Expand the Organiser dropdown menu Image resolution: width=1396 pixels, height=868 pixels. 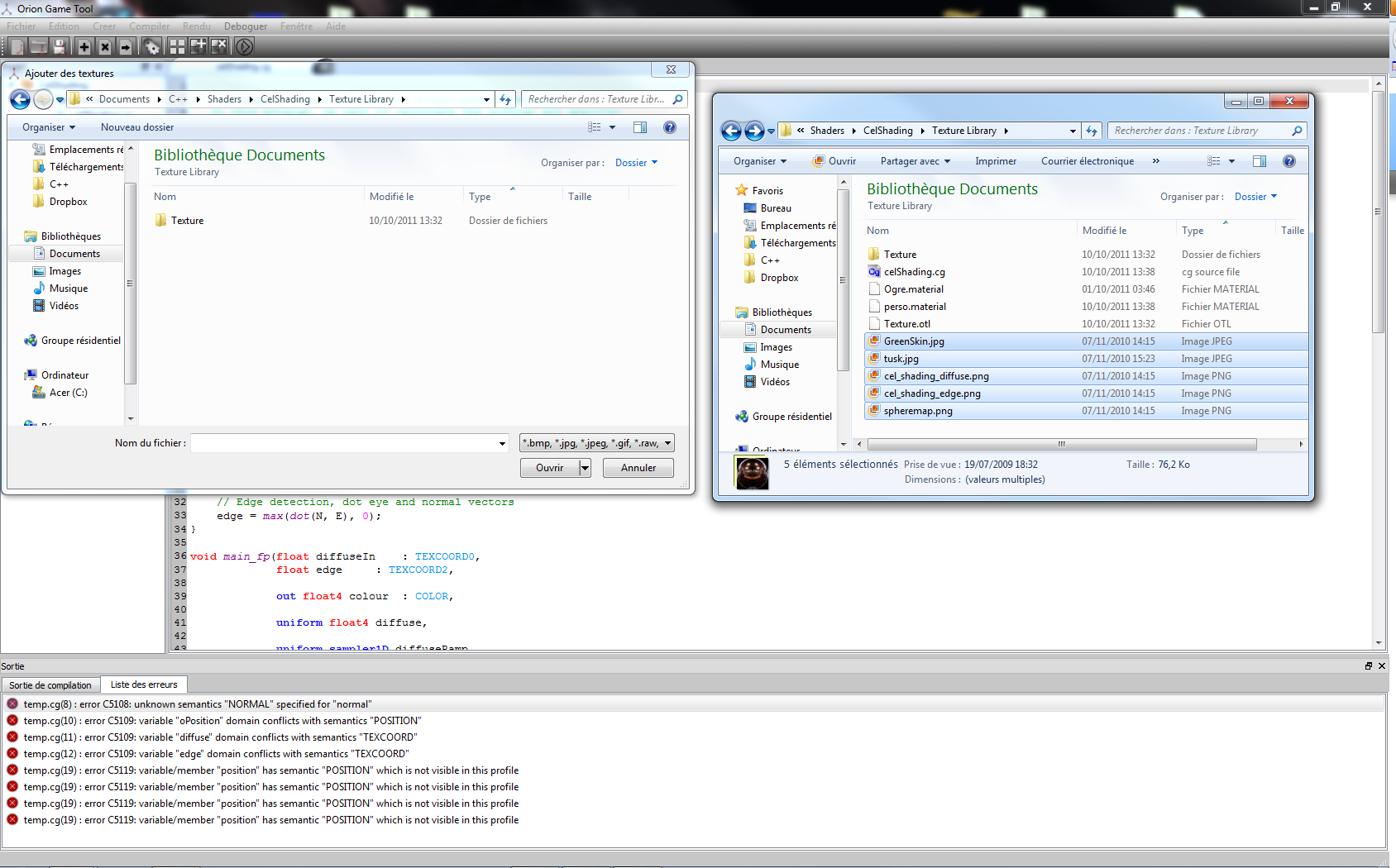[x=47, y=126]
